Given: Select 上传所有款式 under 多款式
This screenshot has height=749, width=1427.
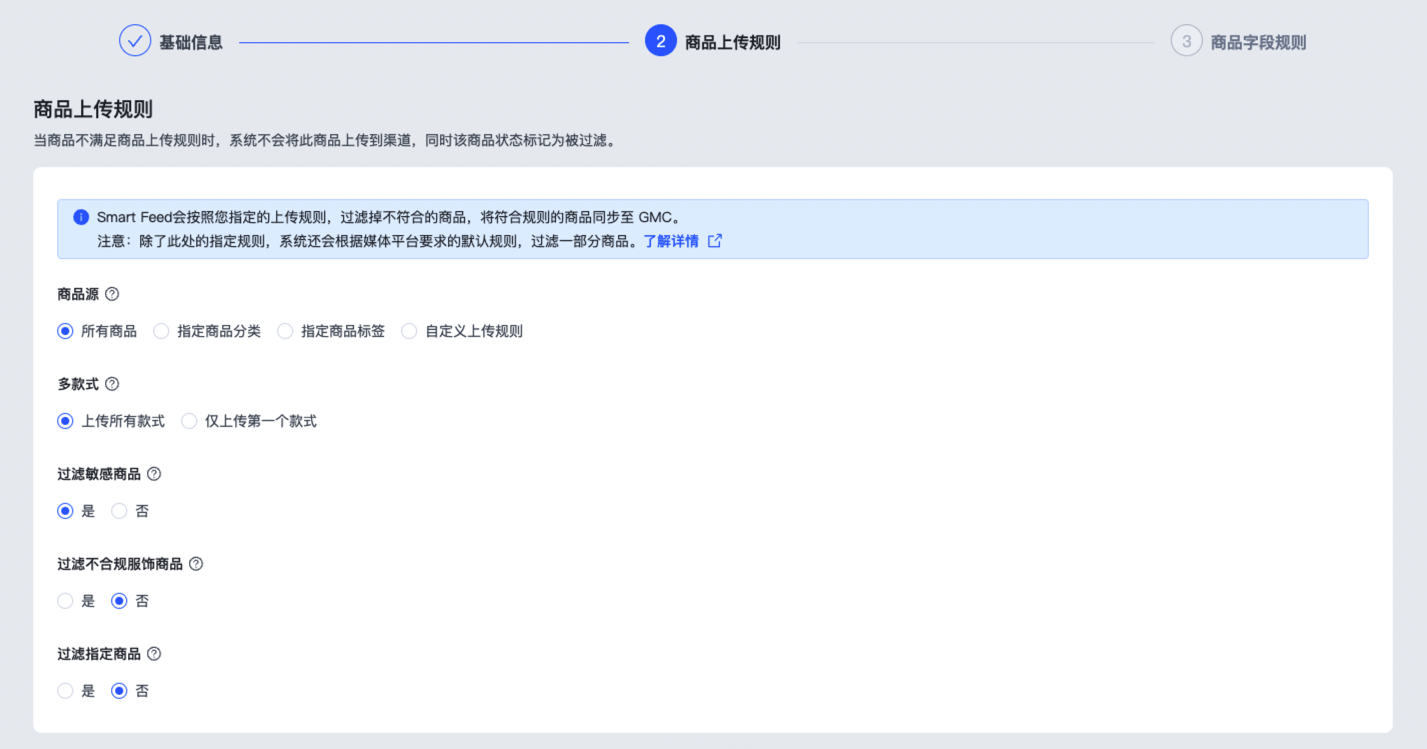Looking at the screenshot, I should [65, 420].
